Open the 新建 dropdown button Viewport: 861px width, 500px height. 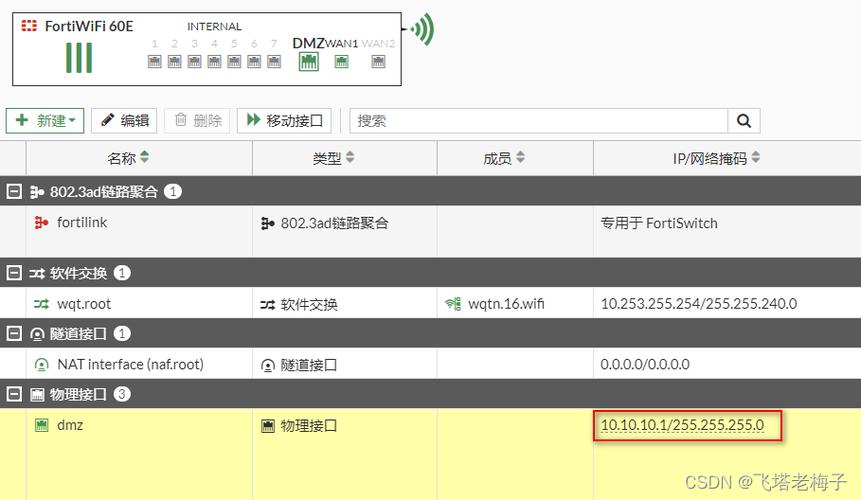[x=45, y=121]
